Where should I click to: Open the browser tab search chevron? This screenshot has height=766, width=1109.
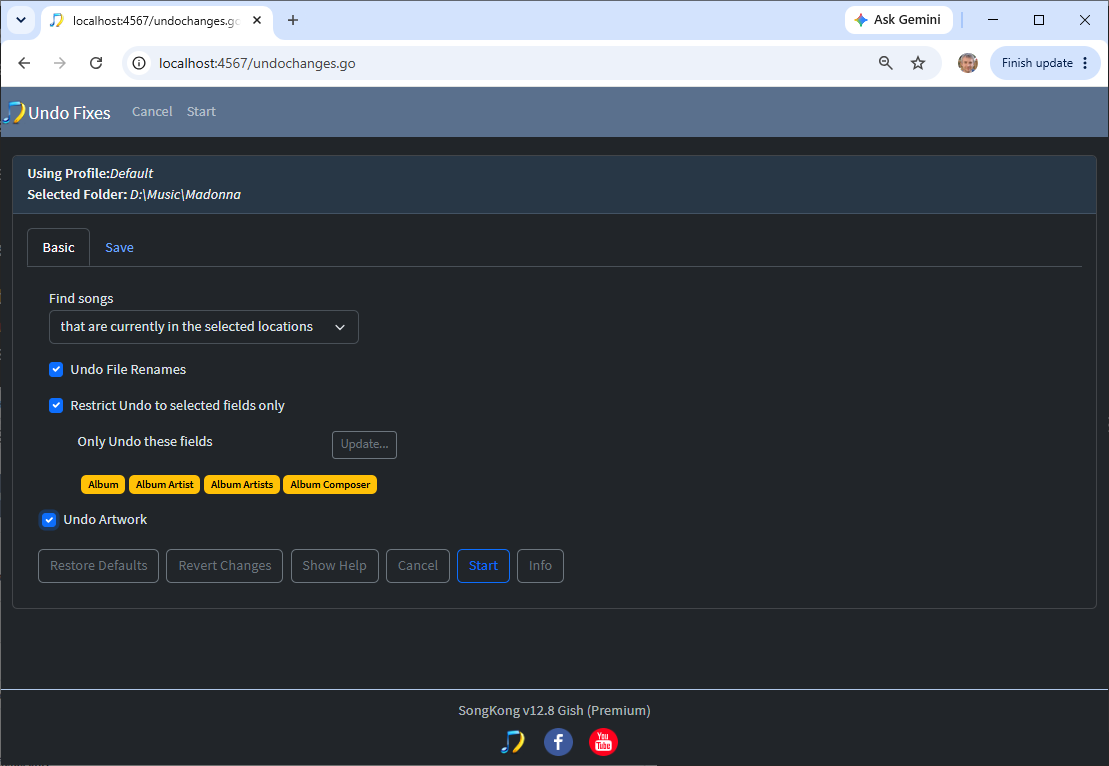tap(21, 20)
